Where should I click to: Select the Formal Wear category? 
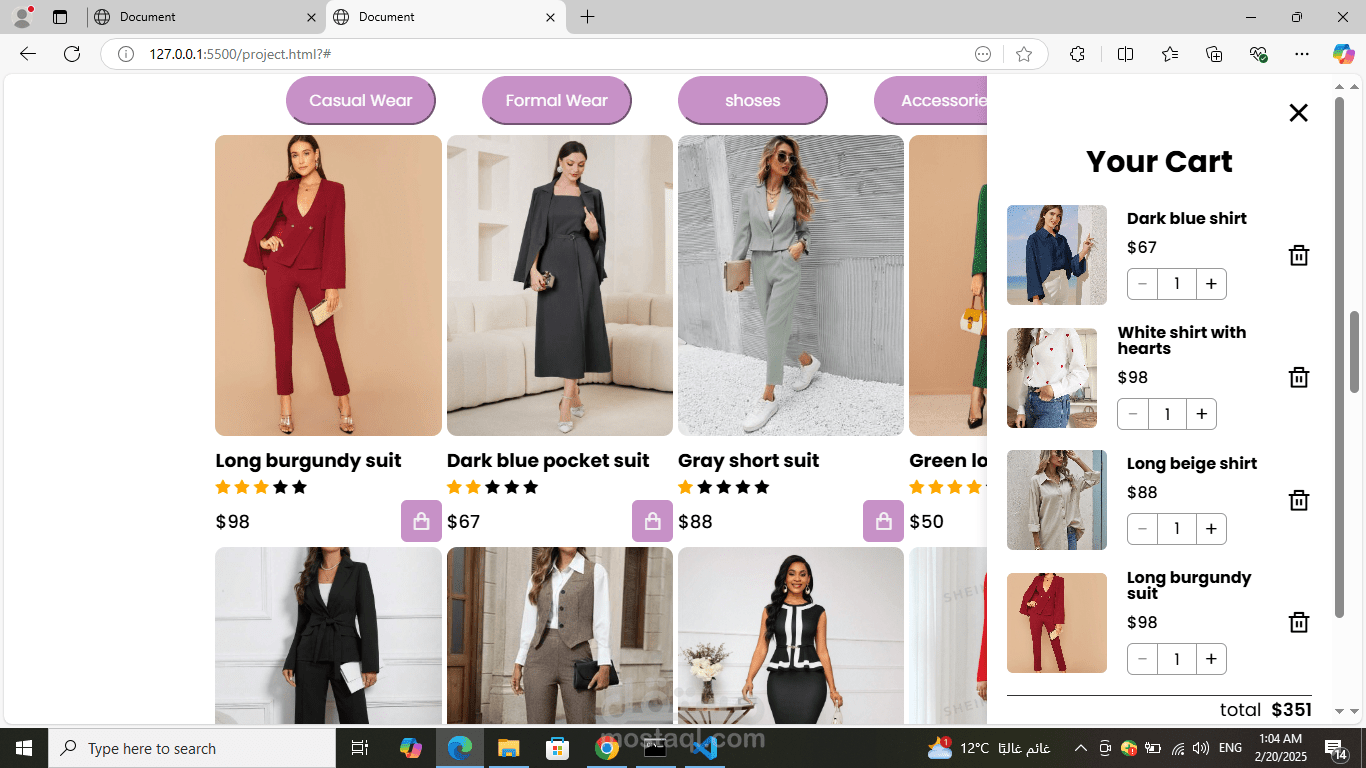tap(556, 100)
